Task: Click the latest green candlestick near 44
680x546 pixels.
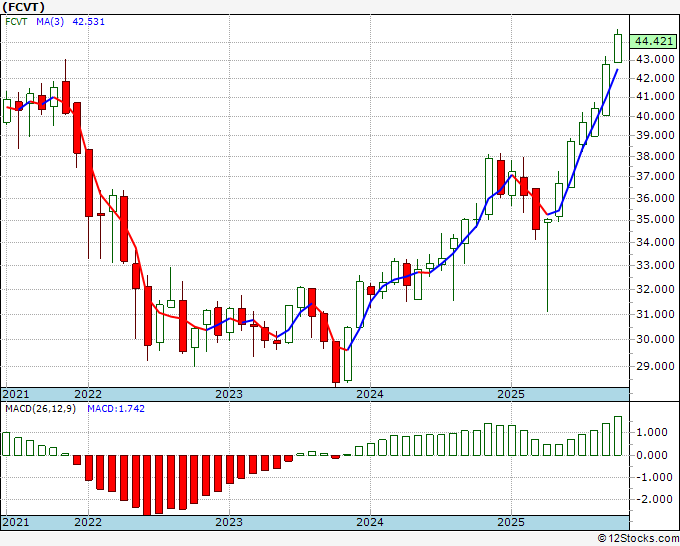Action: (x=618, y=48)
